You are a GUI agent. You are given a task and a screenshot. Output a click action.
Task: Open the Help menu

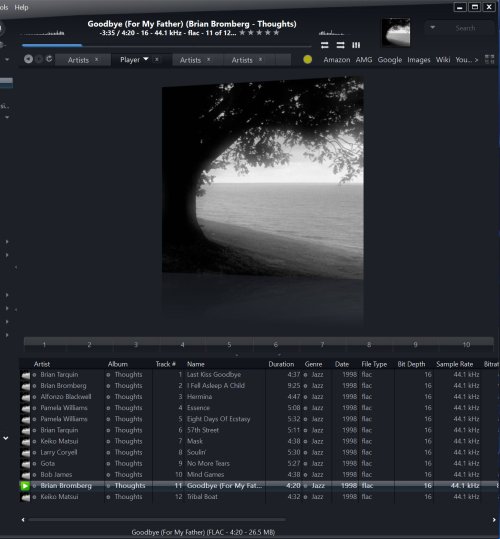[21, 7]
